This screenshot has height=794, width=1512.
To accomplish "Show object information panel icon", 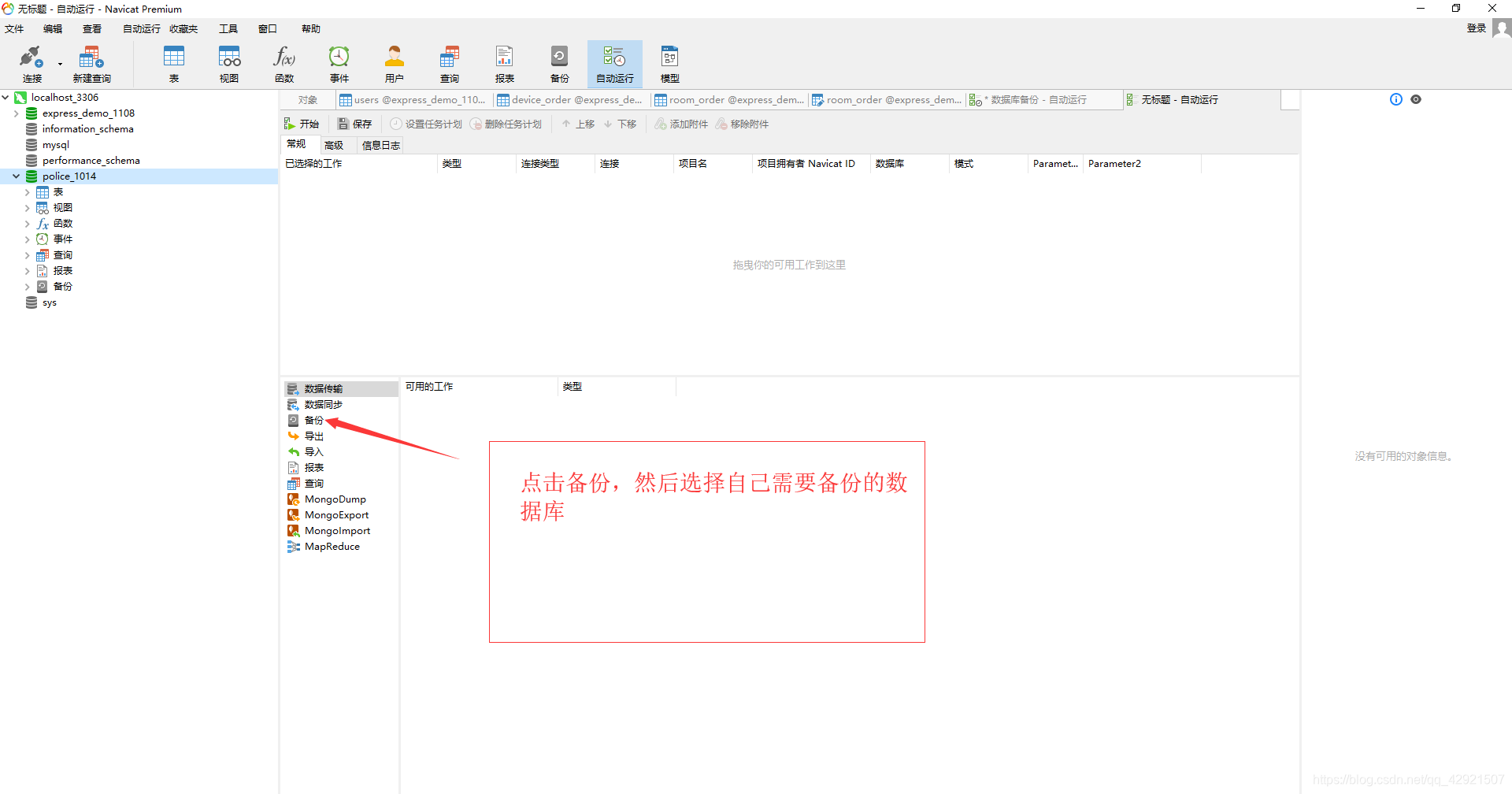I will point(1396,99).
